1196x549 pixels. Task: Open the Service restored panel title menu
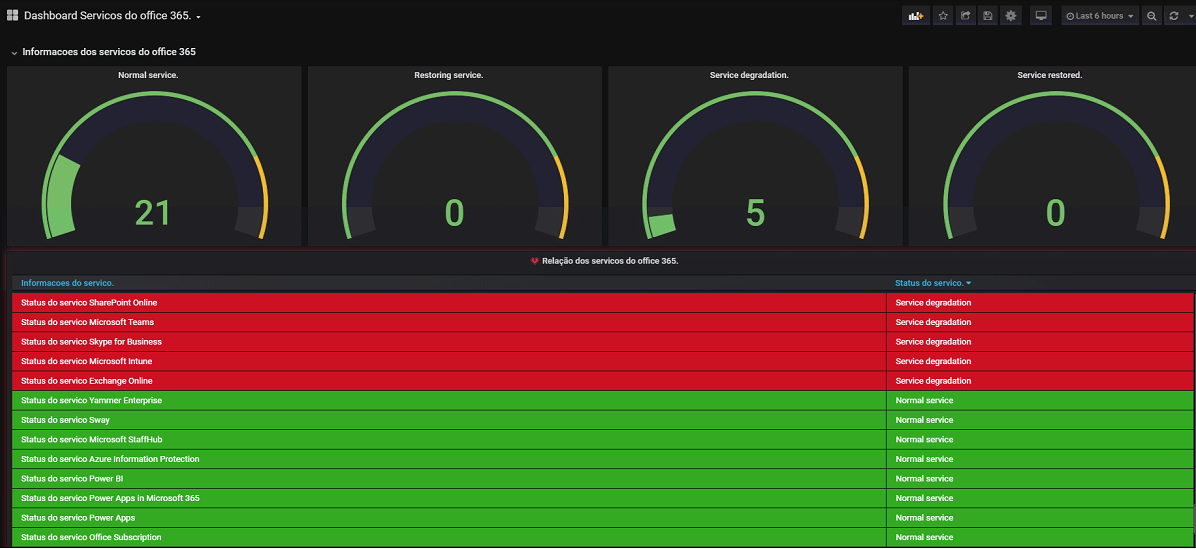pyautogui.click(x=1050, y=75)
